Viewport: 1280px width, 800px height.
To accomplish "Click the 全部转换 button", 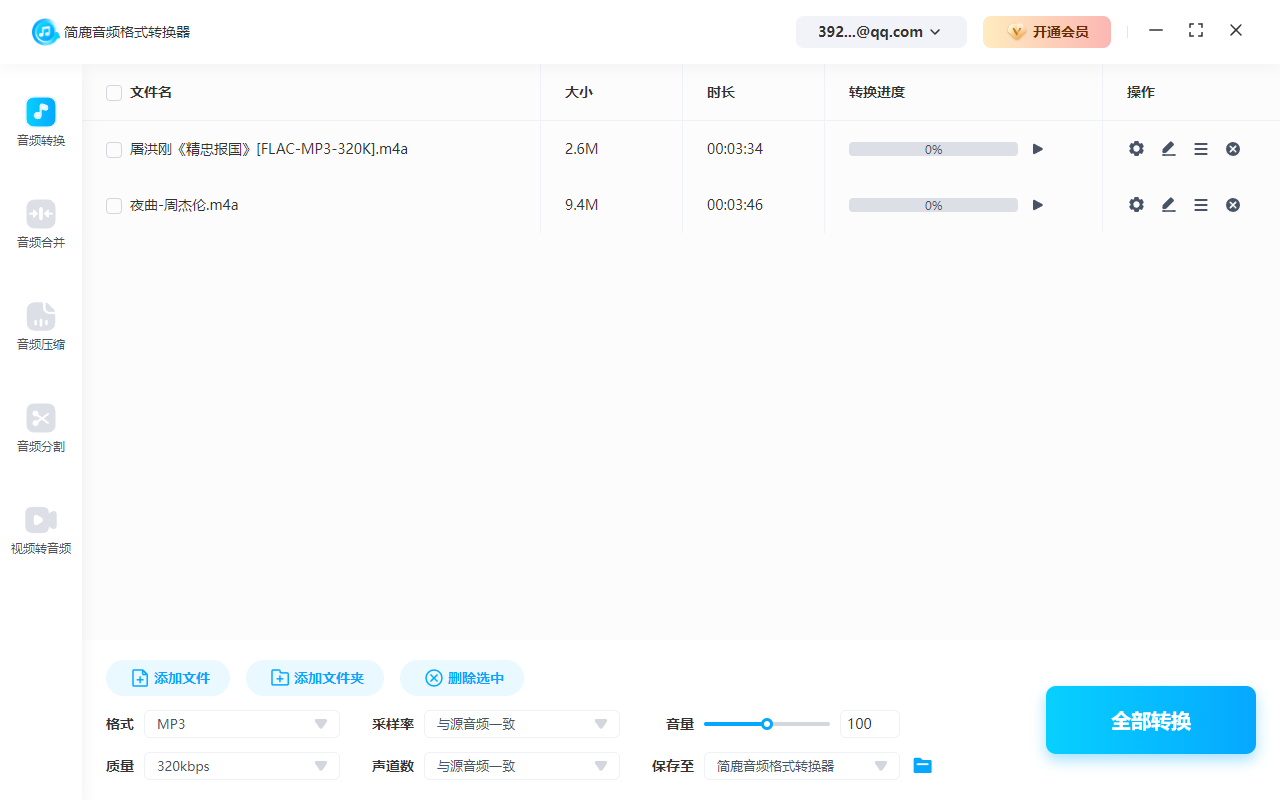I will pos(1150,720).
